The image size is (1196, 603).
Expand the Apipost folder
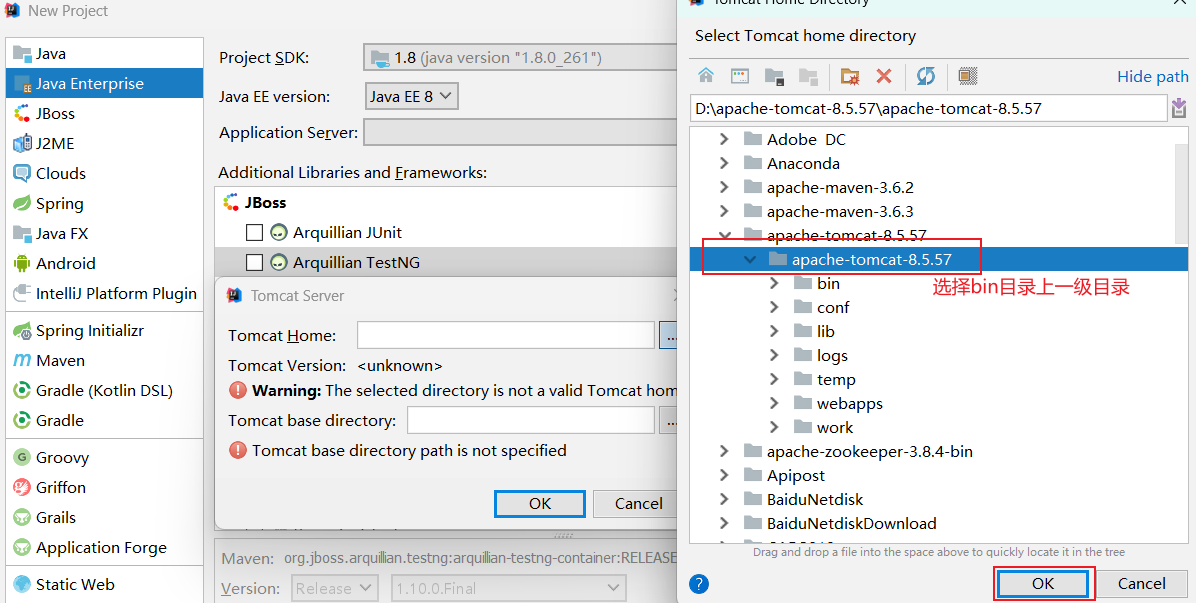point(725,476)
